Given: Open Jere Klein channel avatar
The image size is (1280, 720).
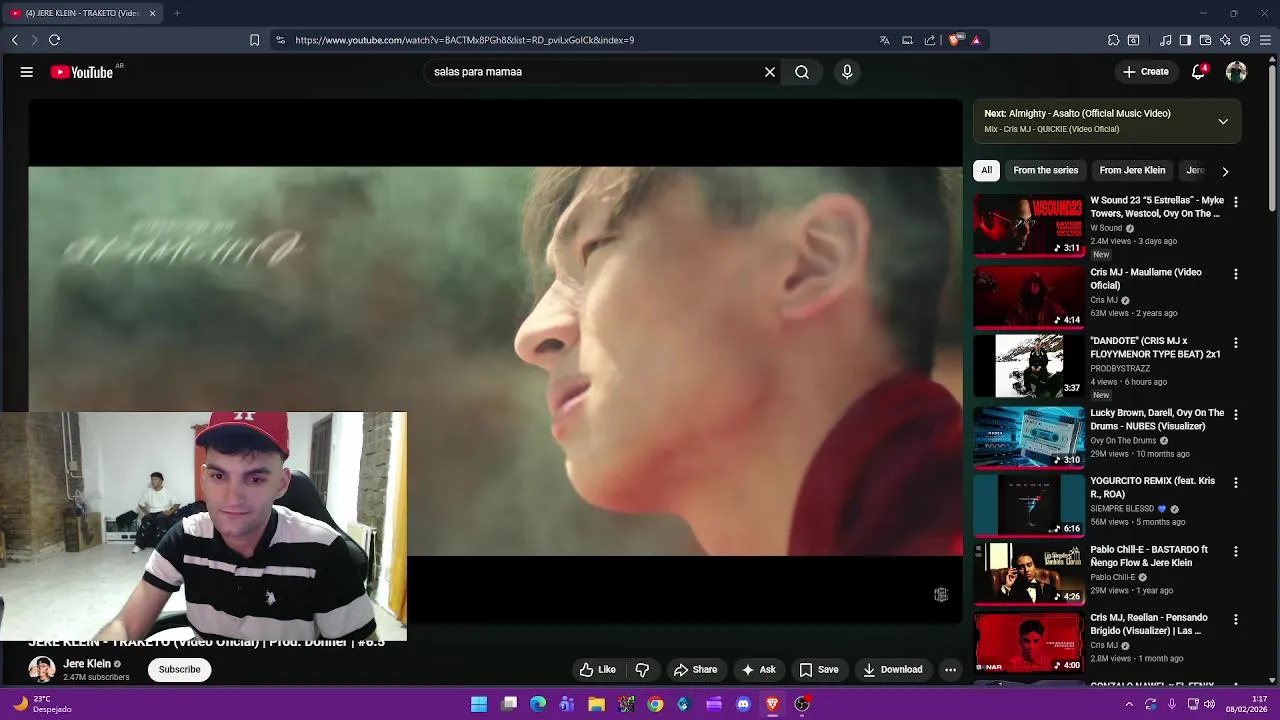Looking at the screenshot, I should (42, 669).
